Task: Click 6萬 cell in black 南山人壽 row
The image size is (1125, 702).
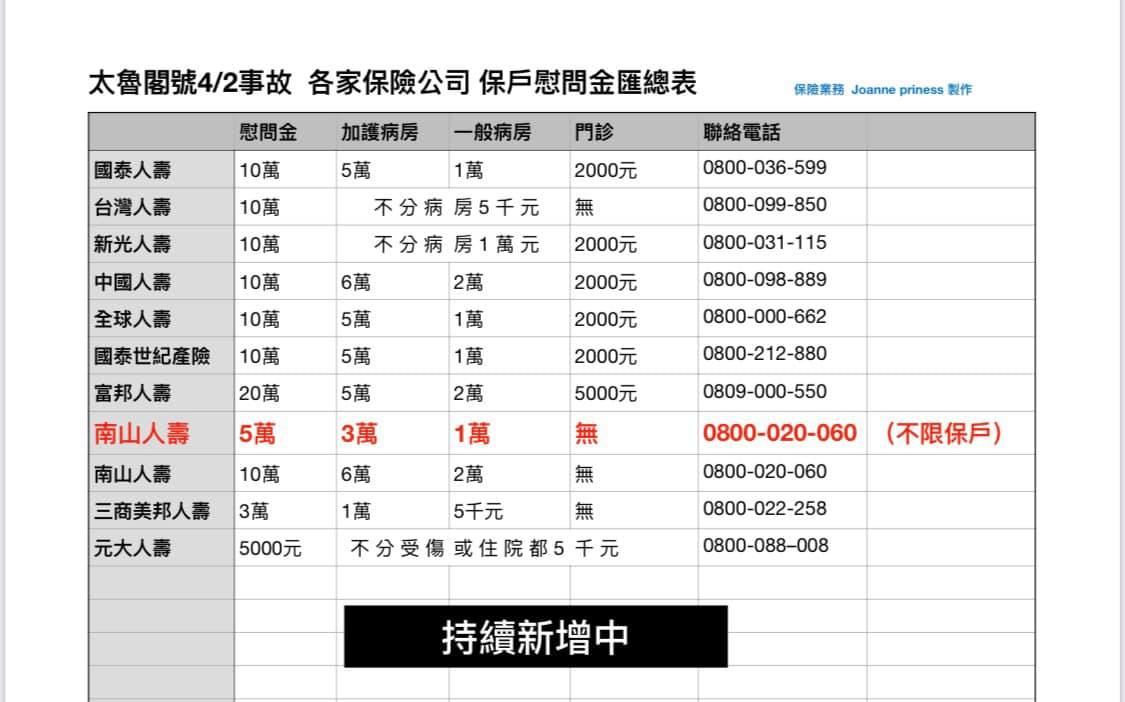Action: [x=356, y=474]
